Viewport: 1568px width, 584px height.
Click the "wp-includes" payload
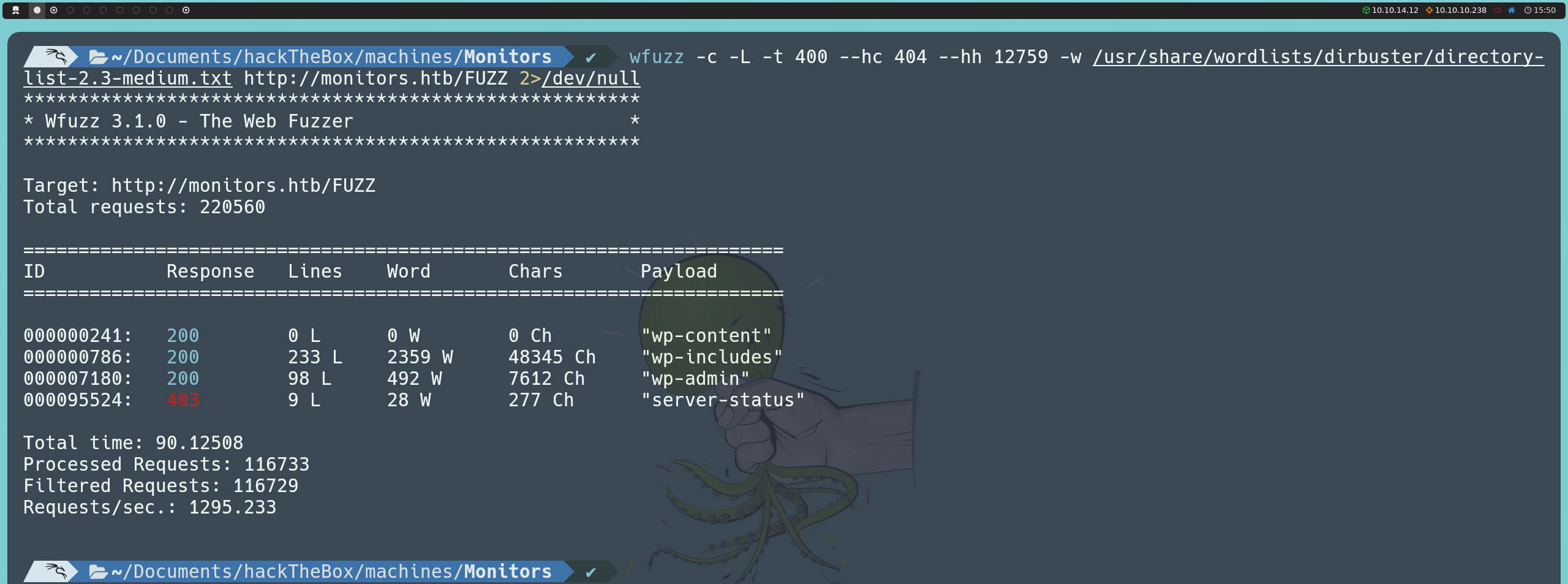click(x=712, y=357)
